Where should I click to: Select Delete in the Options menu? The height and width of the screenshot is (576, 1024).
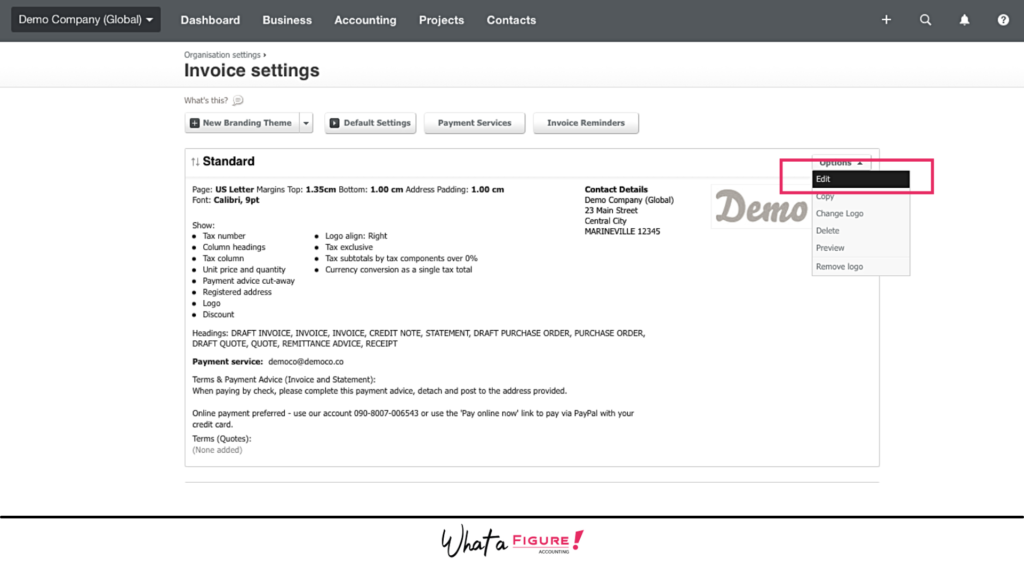click(827, 231)
